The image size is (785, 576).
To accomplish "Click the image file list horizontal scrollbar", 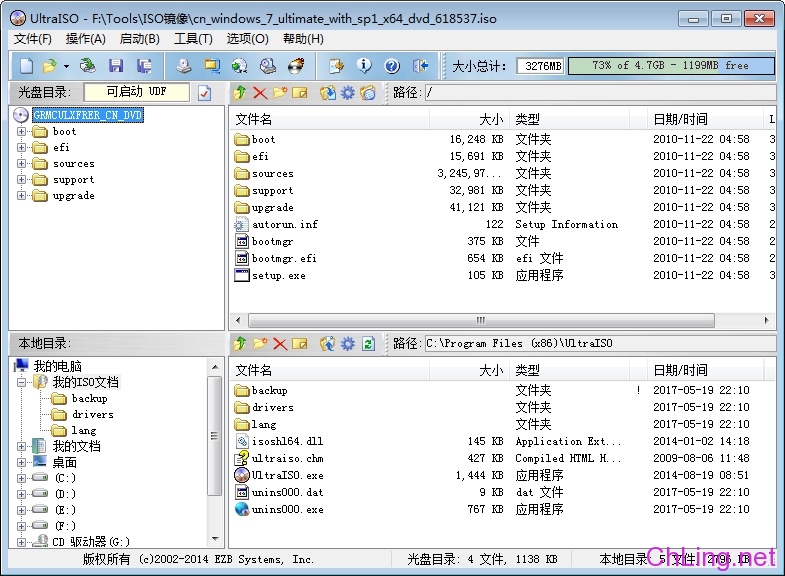I will [x=481, y=320].
